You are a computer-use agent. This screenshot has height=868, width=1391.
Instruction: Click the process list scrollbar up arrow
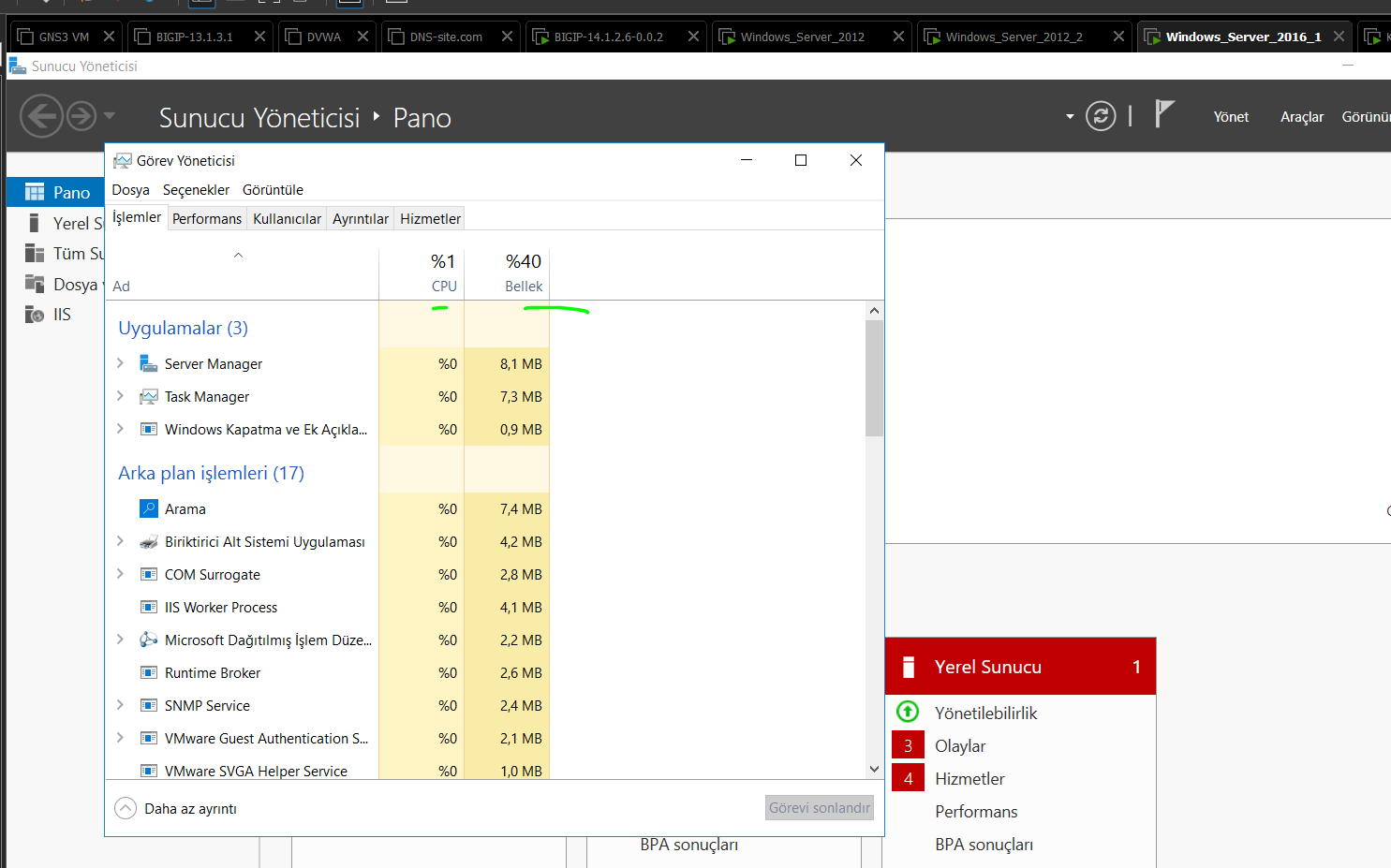874,310
